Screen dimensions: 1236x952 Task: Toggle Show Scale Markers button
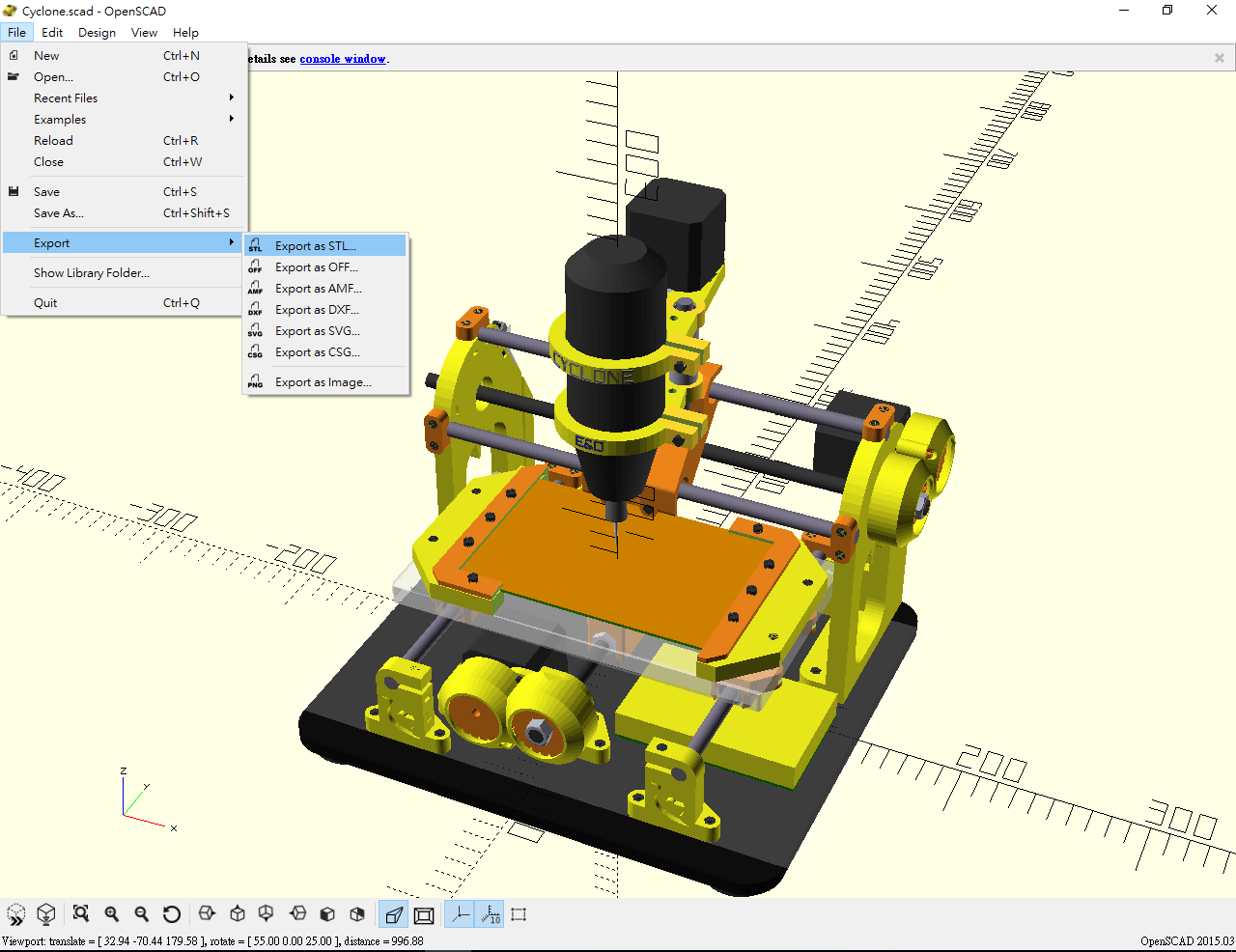click(x=490, y=914)
